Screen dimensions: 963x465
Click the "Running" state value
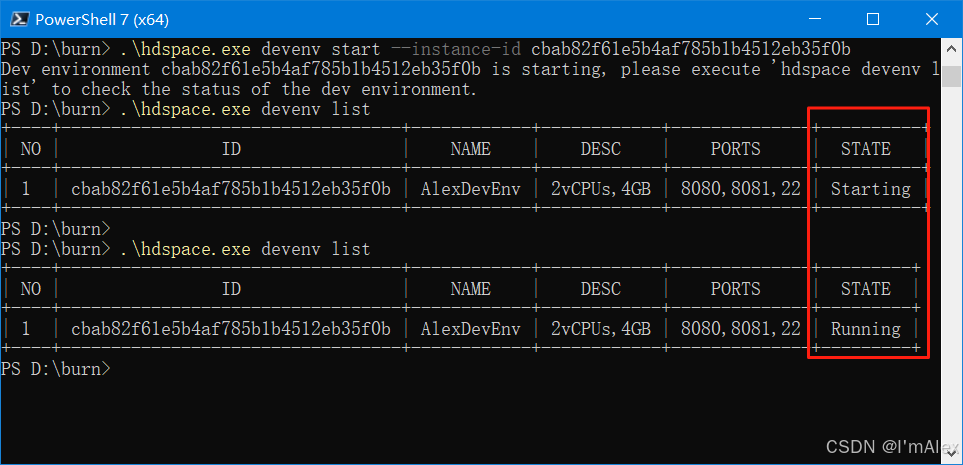pyautogui.click(x=866, y=329)
